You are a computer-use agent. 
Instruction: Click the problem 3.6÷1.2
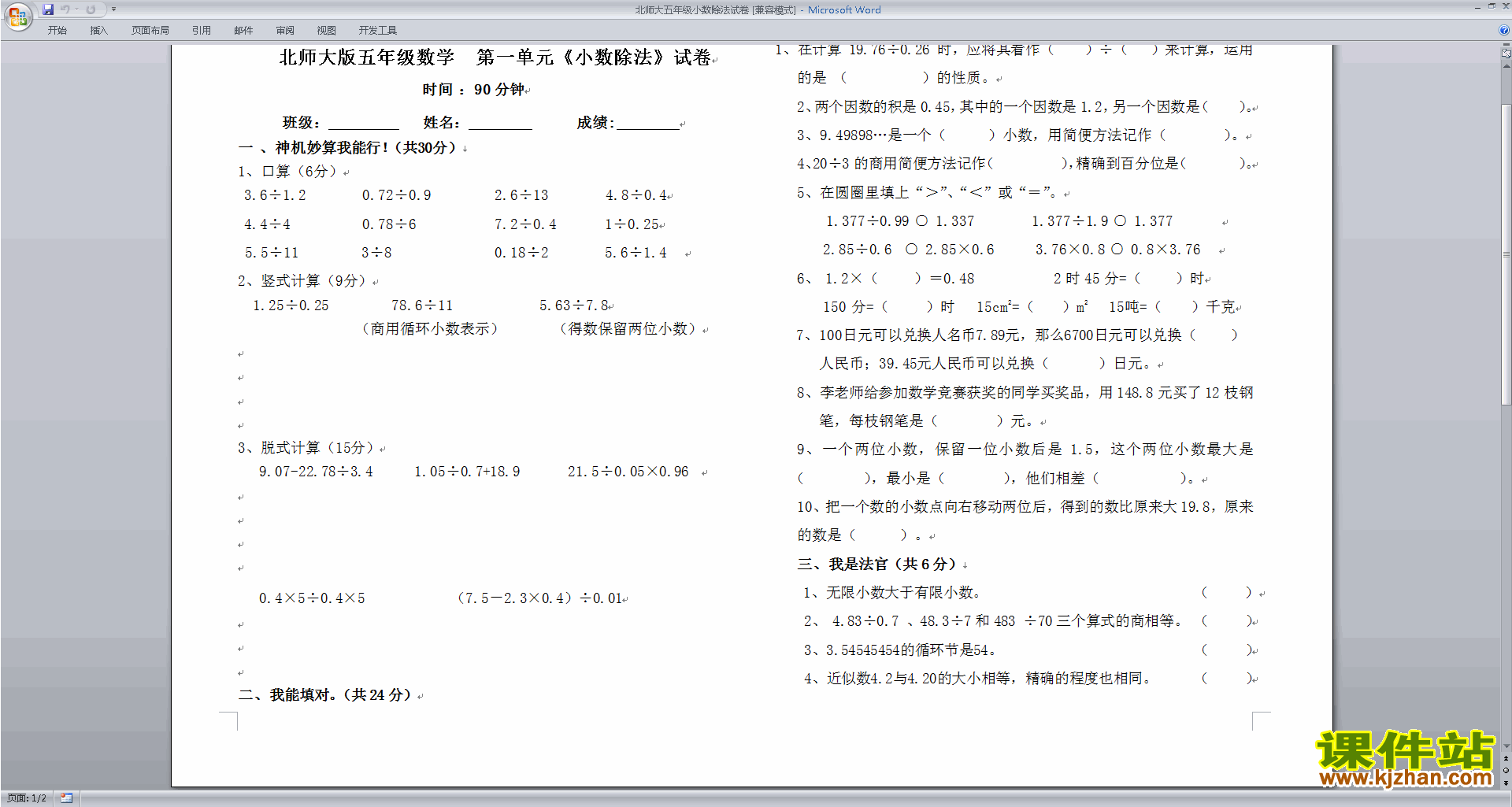275,195
